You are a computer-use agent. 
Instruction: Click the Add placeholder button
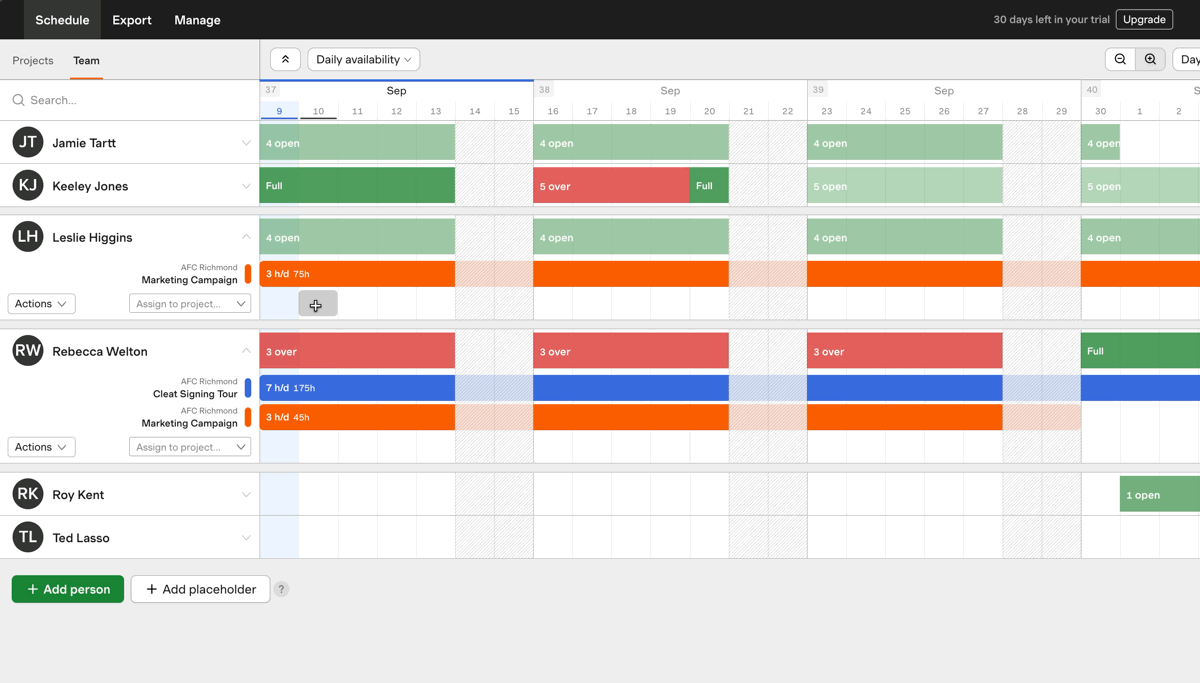pyautogui.click(x=200, y=589)
